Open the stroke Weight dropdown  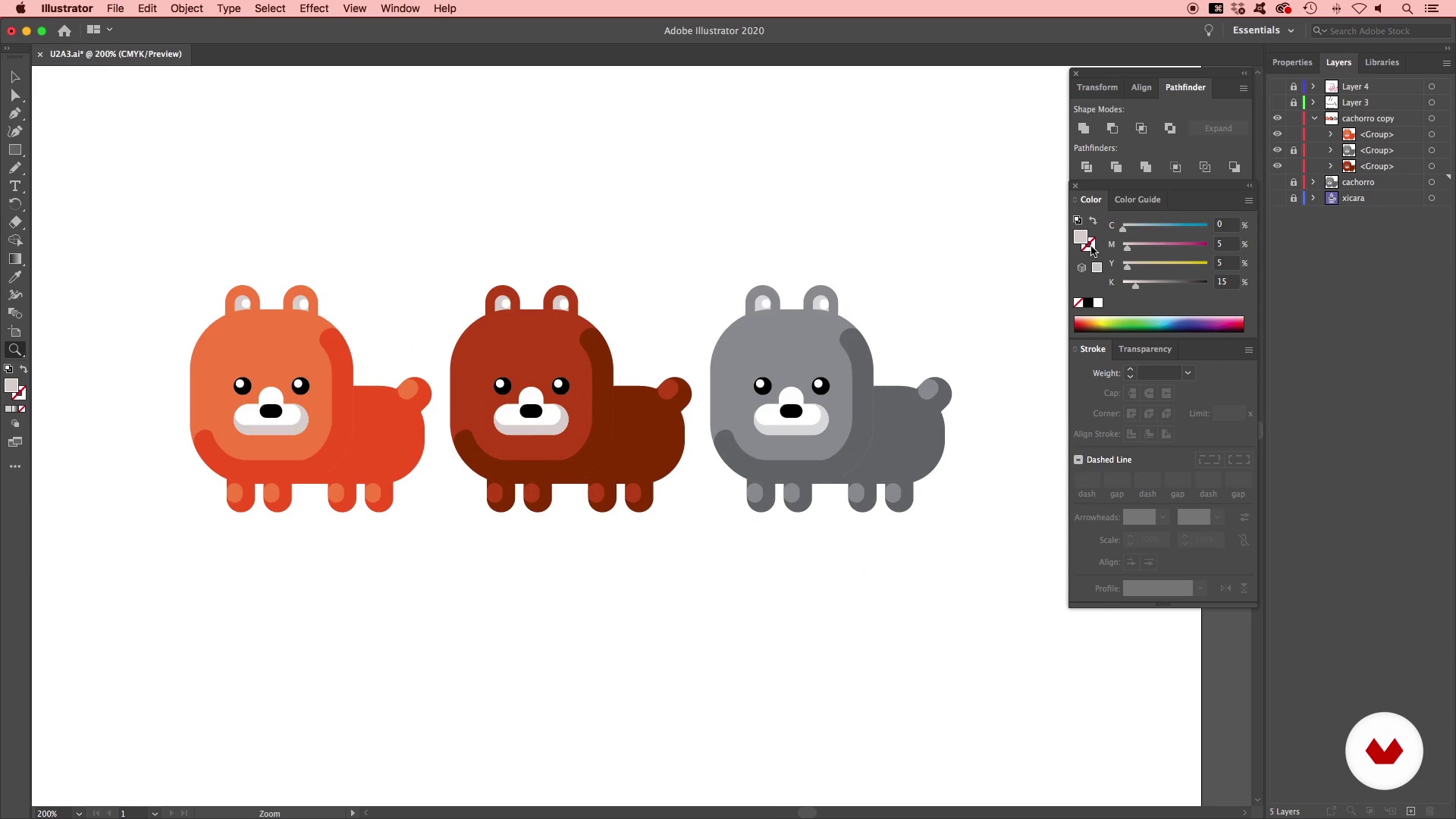(x=1188, y=373)
